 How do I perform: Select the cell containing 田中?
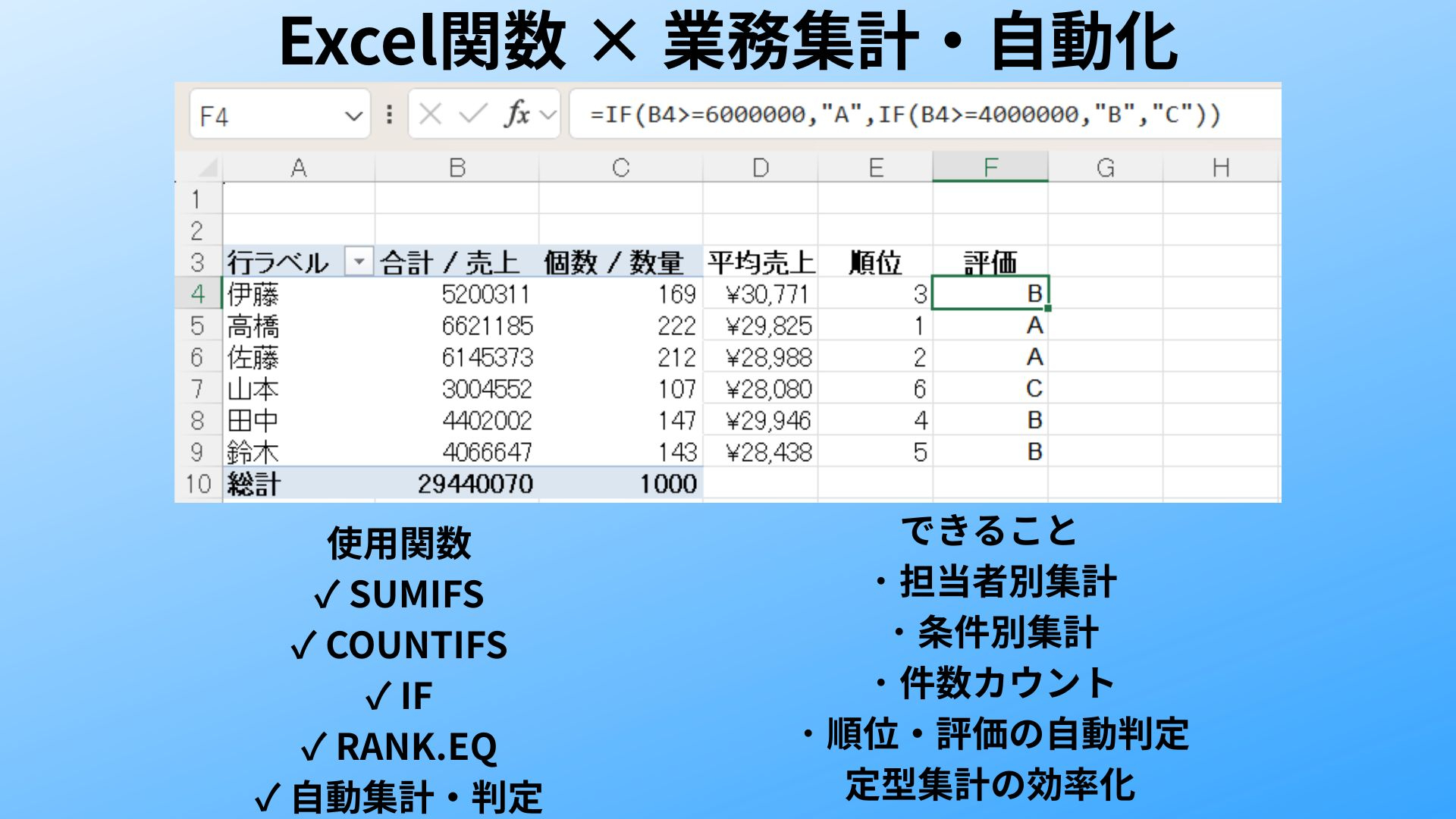299,420
